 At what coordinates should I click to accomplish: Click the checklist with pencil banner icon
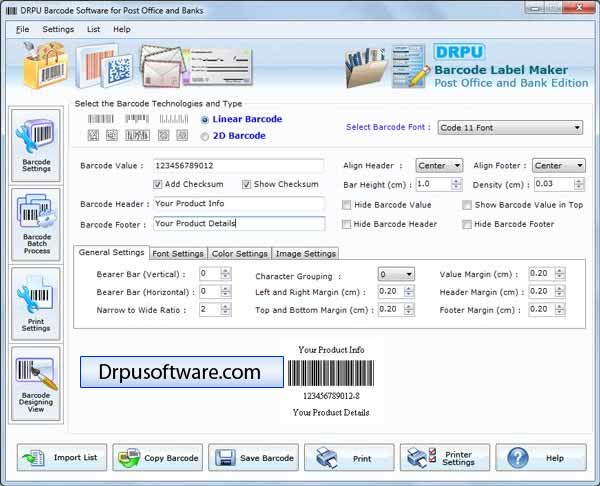(x=409, y=66)
